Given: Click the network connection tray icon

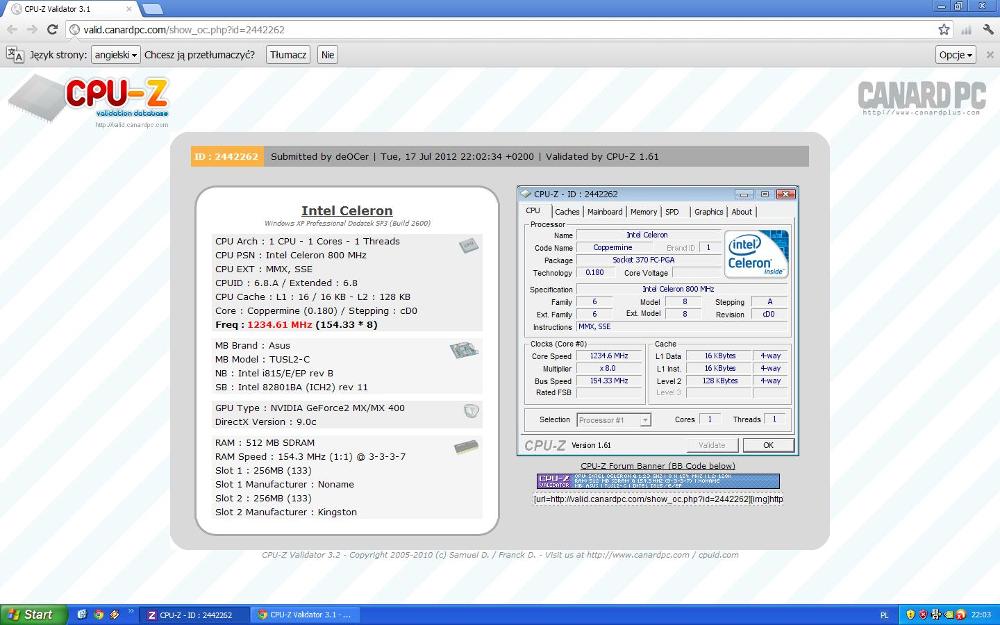Looking at the screenshot, I should click(x=934, y=615).
